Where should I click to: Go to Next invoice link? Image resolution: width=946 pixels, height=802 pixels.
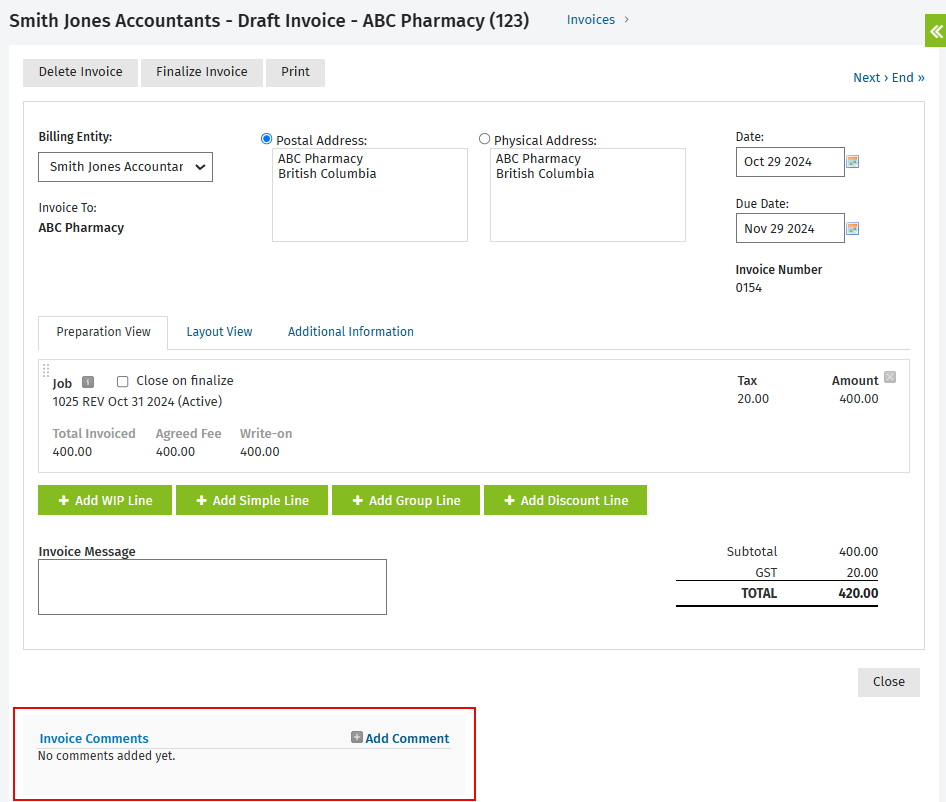[x=870, y=78]
